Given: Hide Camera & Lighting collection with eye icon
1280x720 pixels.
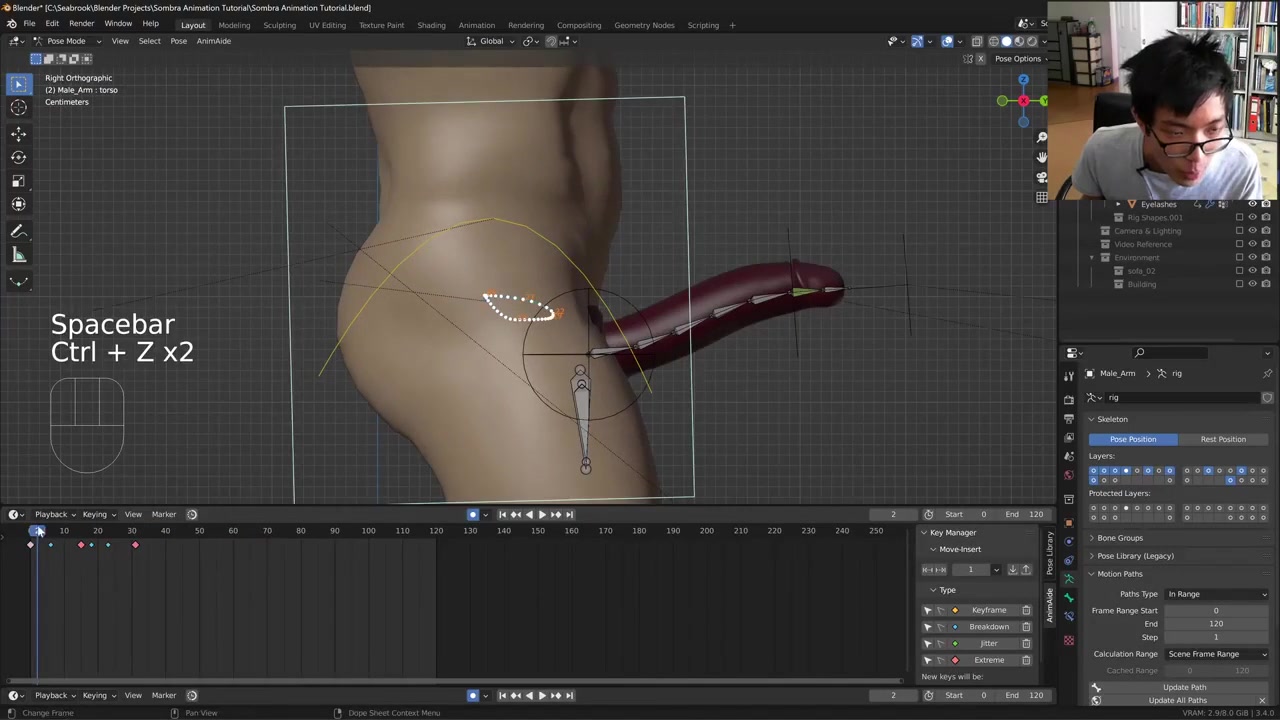Looking at the screenshot, I should pos(1252,231).
